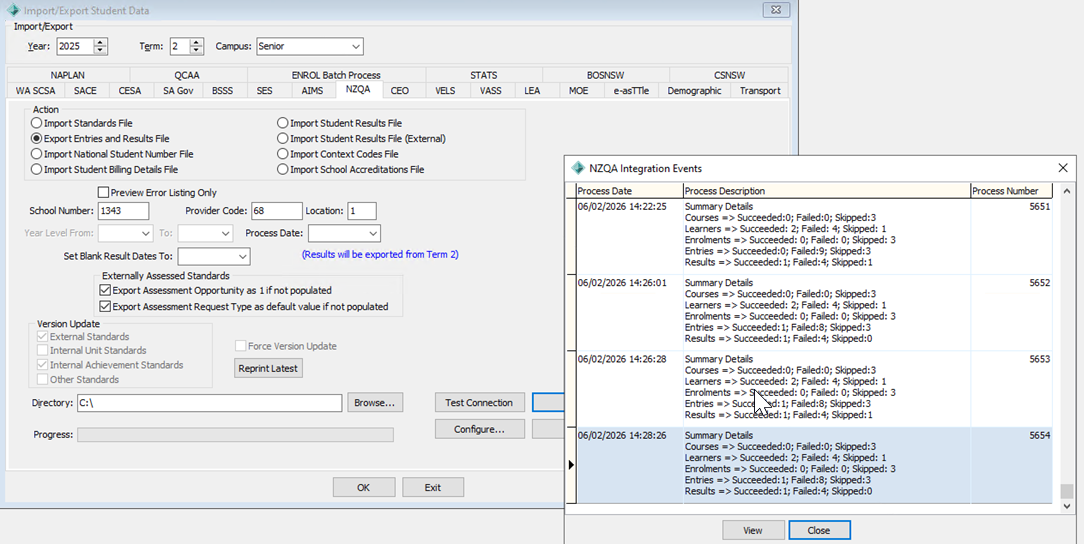The width and height of the screenshot is (1084, 544).
Task: Click the Provider Code field
Action: point(277,211)
